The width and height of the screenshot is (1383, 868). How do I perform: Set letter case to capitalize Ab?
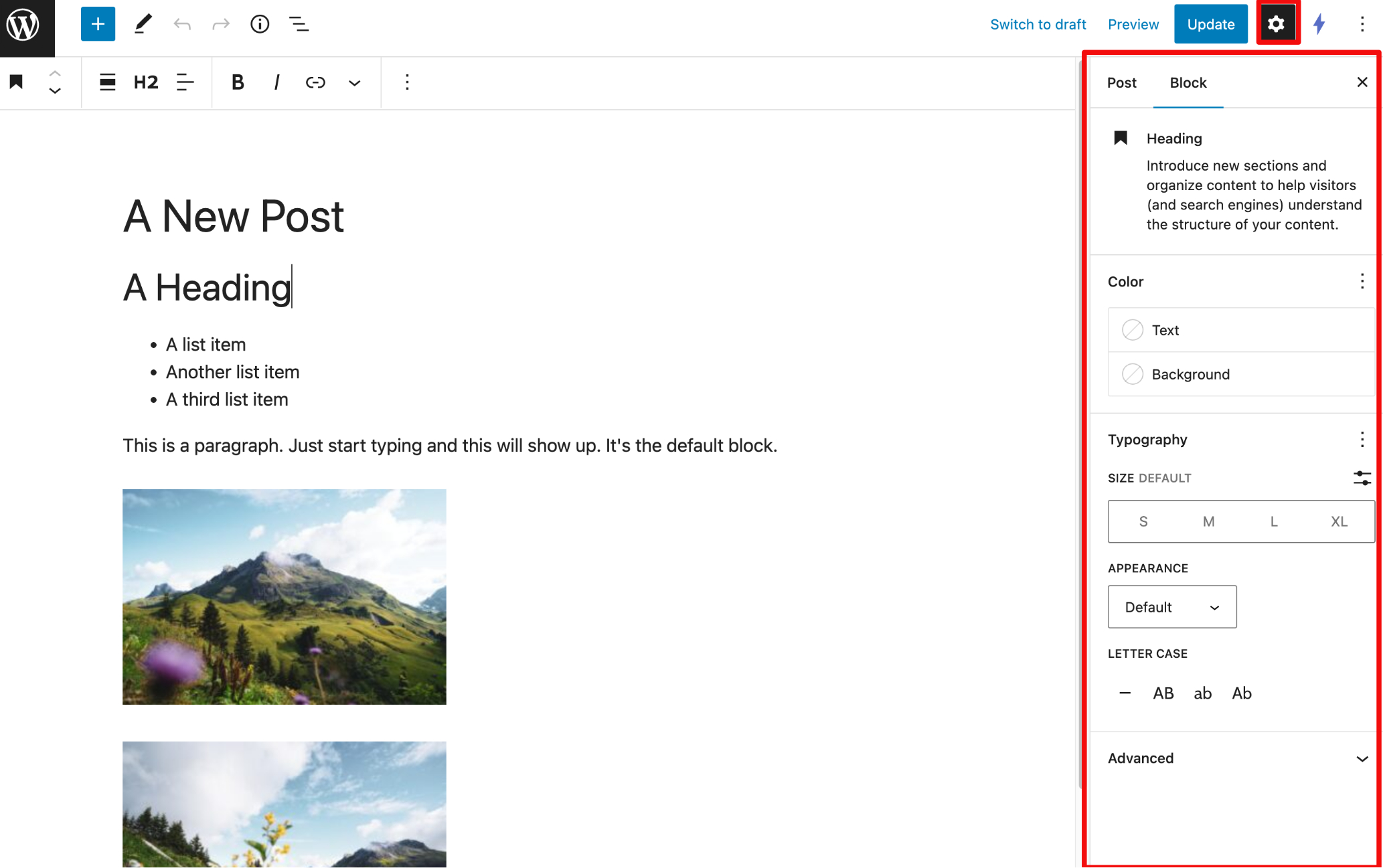(1242, 693)
